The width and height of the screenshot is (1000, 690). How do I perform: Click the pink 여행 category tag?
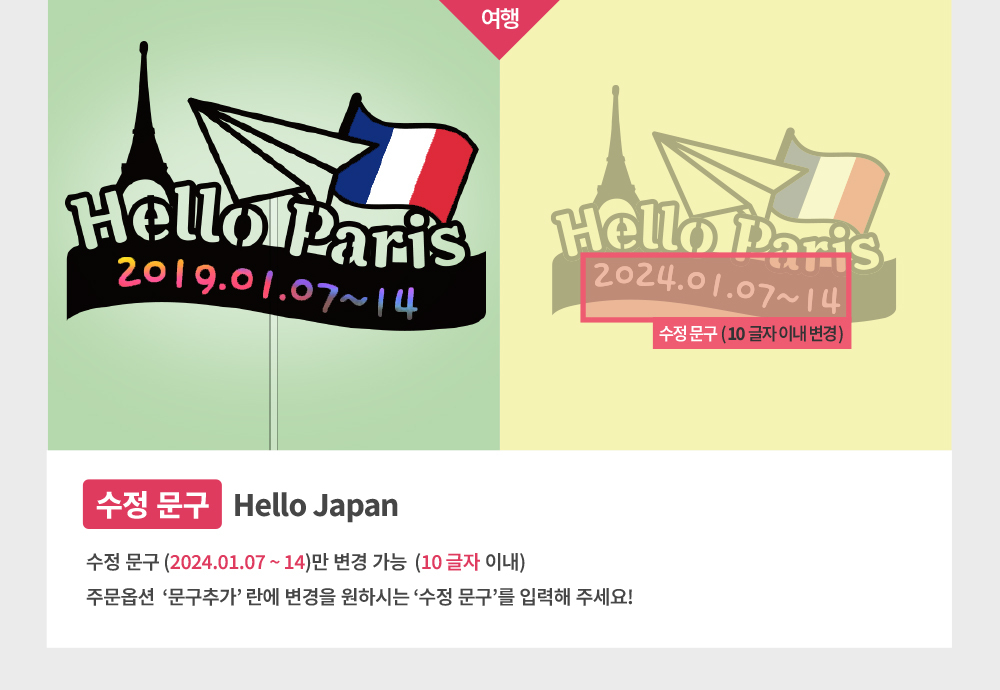499,19
